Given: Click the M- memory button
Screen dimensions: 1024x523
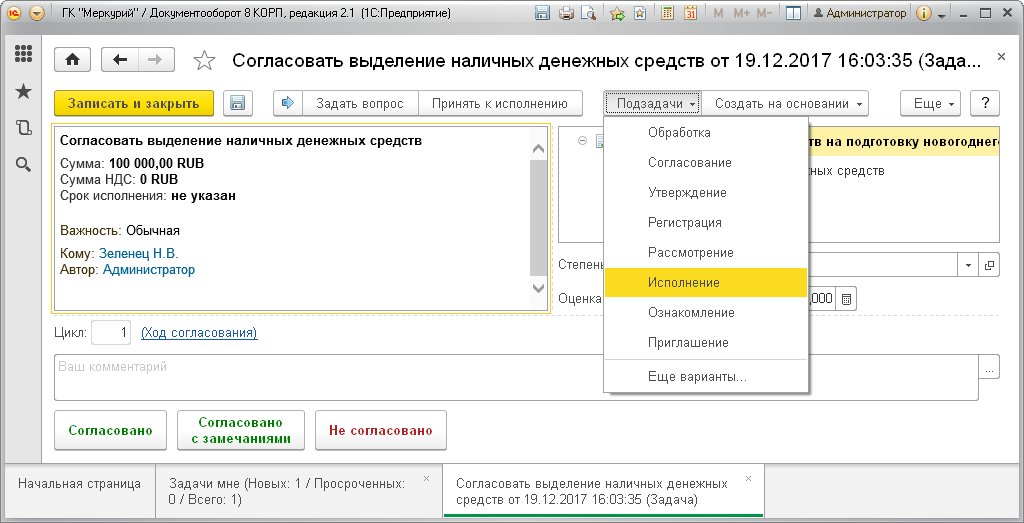Looking at the screenshot, I should [x=765, y=13].
